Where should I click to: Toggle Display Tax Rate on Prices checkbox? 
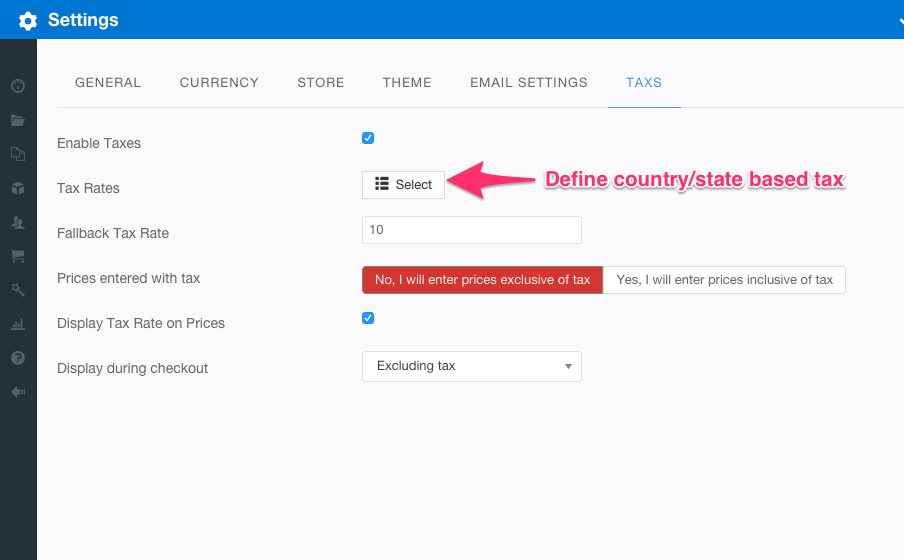tap(368, 318)
